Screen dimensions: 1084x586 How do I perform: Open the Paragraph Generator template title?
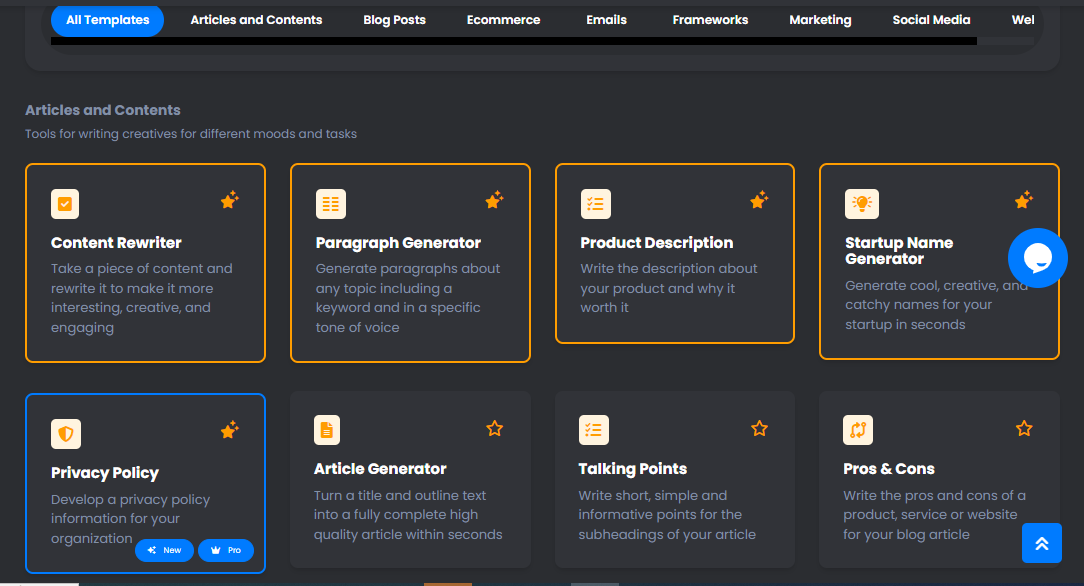click(398, 243)
